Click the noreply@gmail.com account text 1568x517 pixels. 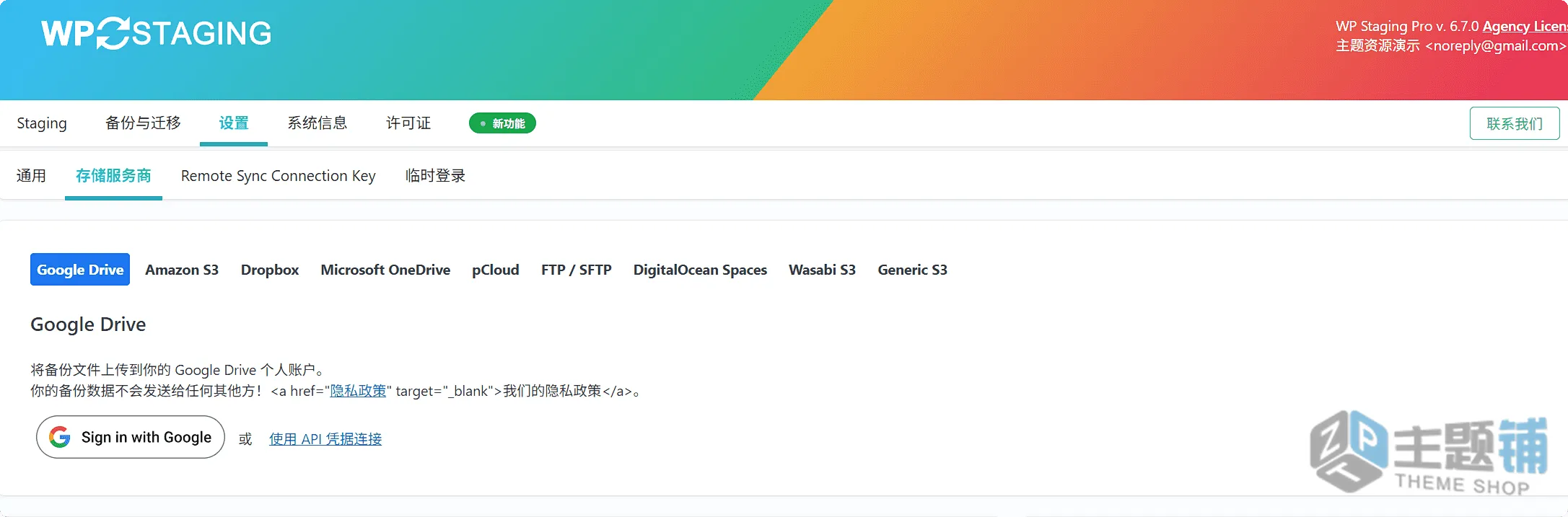click(1495, 46)
